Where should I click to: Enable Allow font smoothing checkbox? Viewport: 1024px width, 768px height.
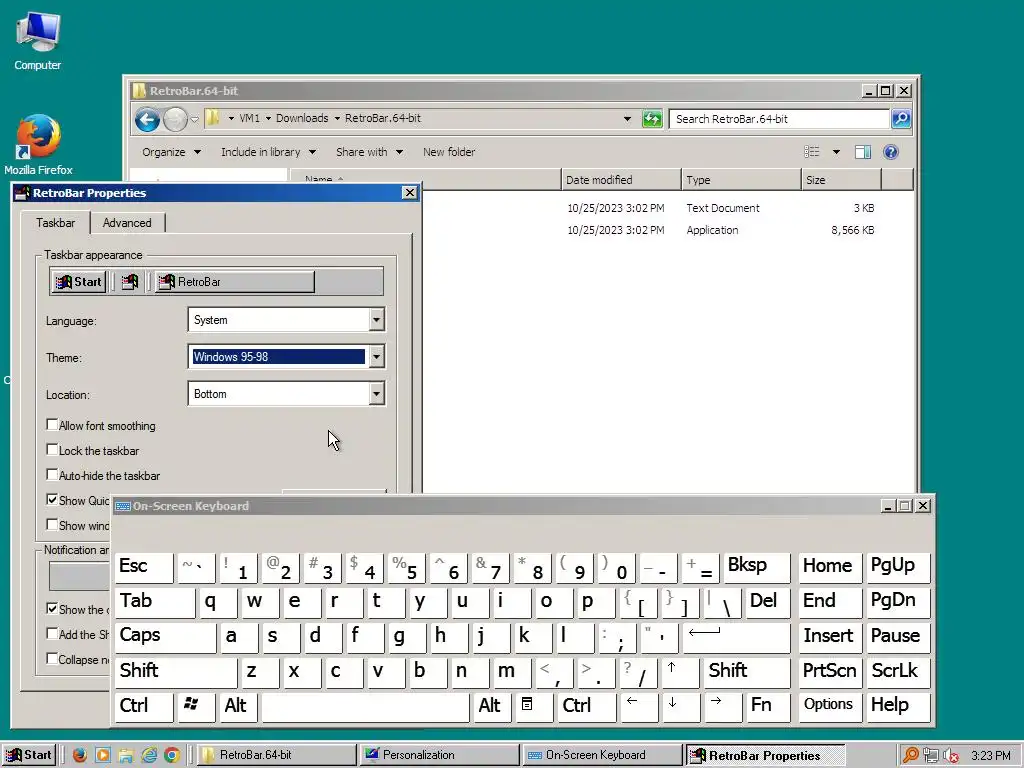tap(52, 425)
